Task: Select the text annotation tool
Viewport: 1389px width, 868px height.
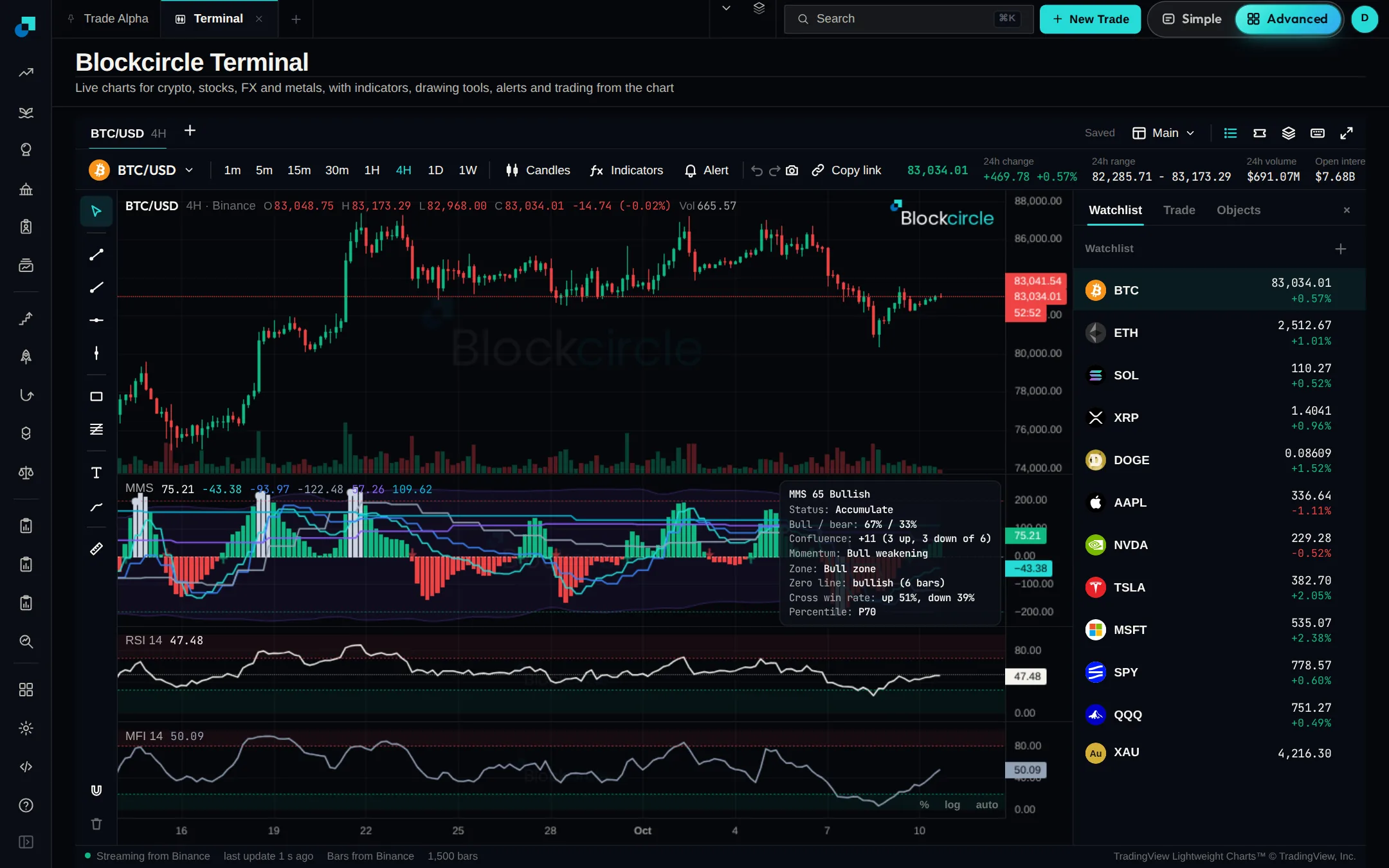Action: point(96,473)
